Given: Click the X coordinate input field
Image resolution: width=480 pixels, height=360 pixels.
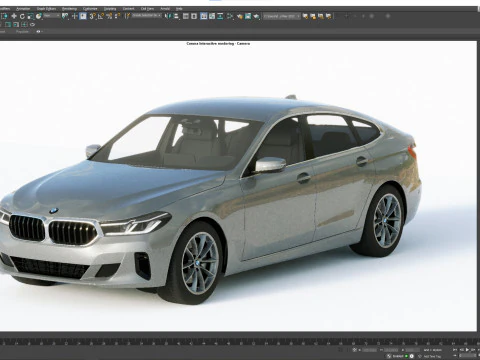Looking at the screenshot, I should pyautogui.click(x=370, y=350).
